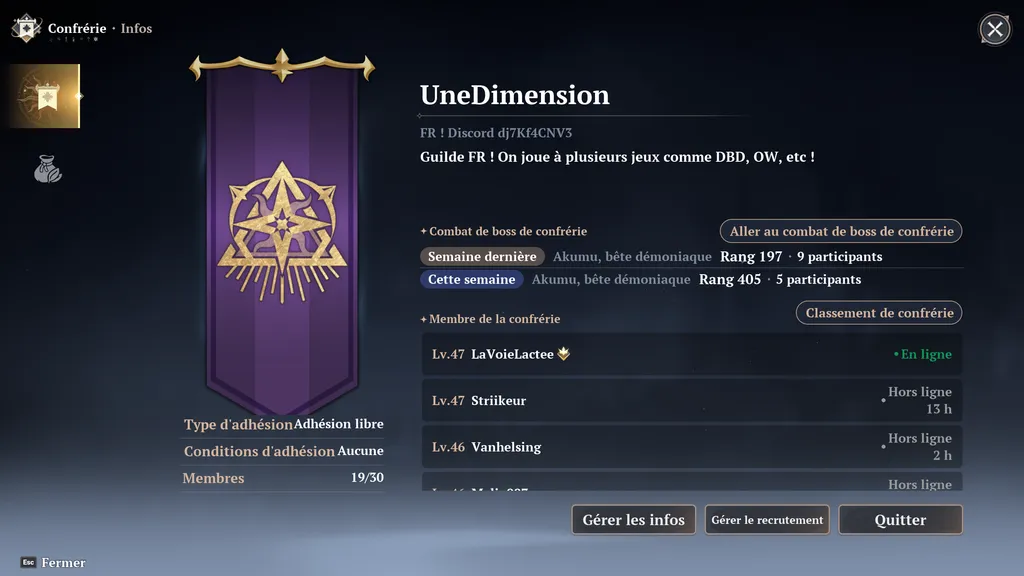Click the purple guild banner emblem
This screenshot has width=1024, height=576.
(x=282, y=232)
